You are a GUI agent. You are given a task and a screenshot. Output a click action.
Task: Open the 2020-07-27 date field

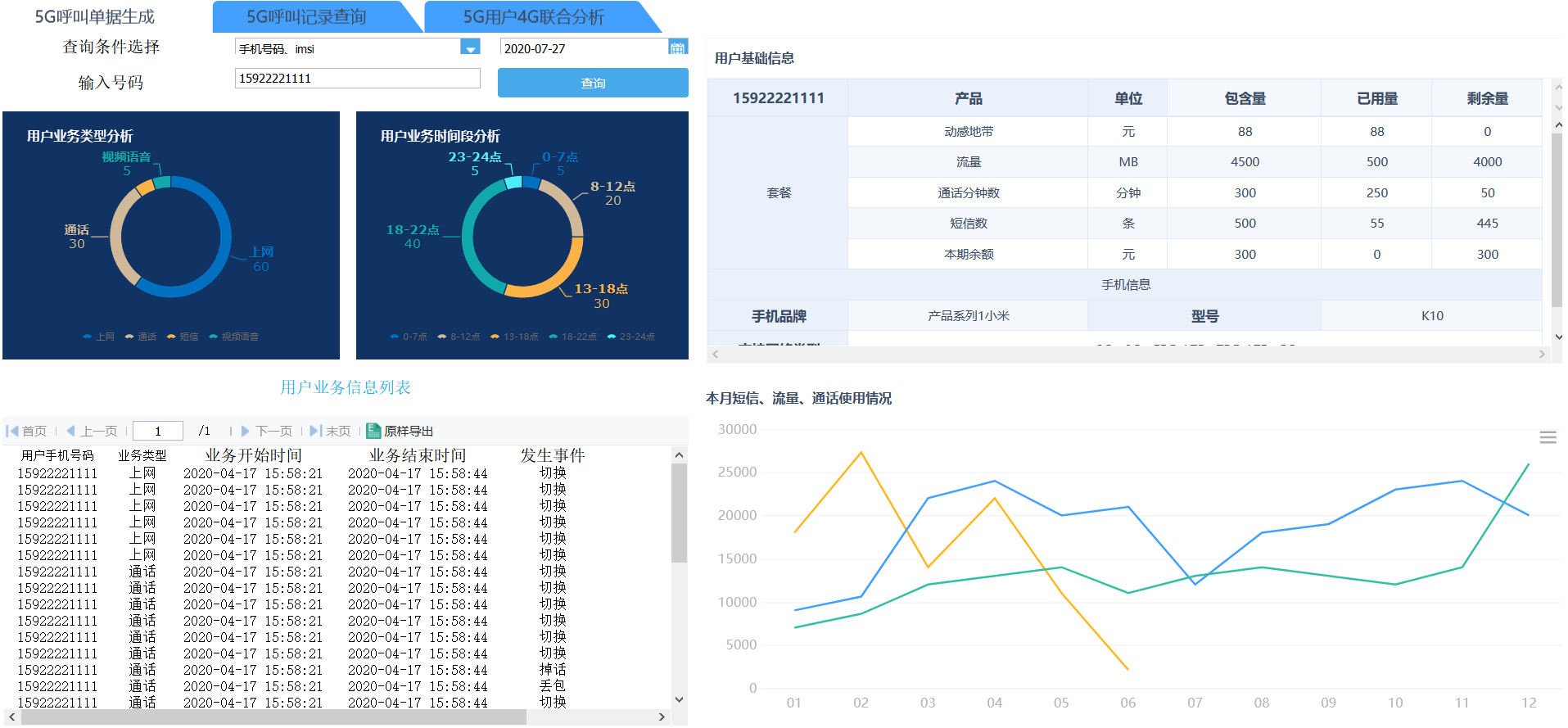(583, 48)
